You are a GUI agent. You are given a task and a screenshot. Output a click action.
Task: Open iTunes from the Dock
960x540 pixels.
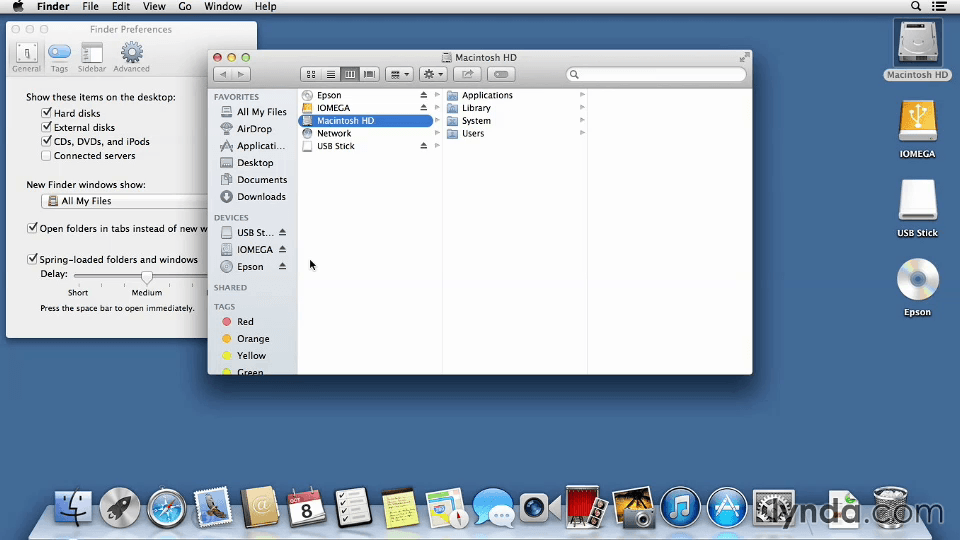click(680, 507)
